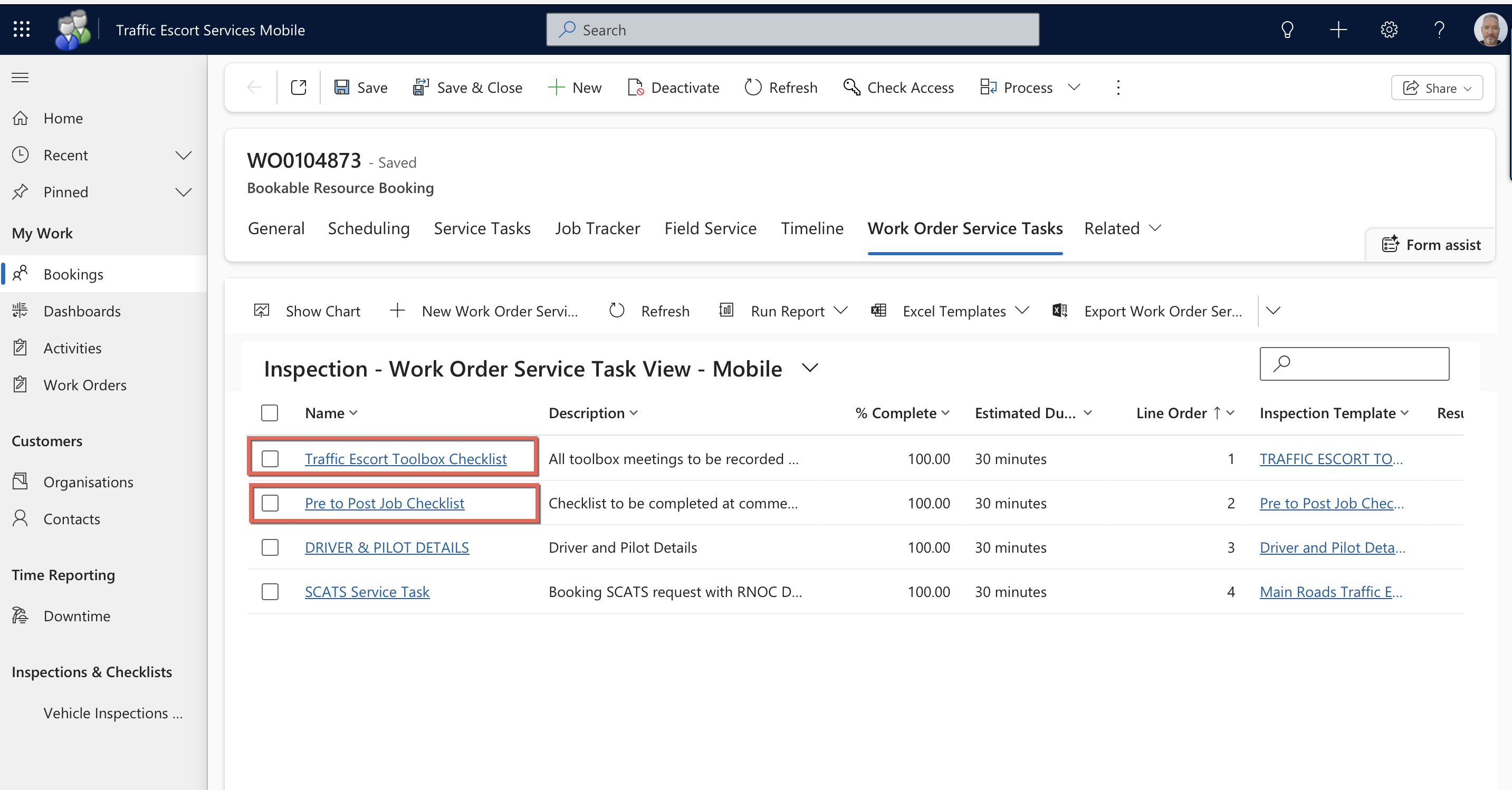Click the lightbulb assistant icon
The image size is (1512, 790).
(x=1287, y=30)
